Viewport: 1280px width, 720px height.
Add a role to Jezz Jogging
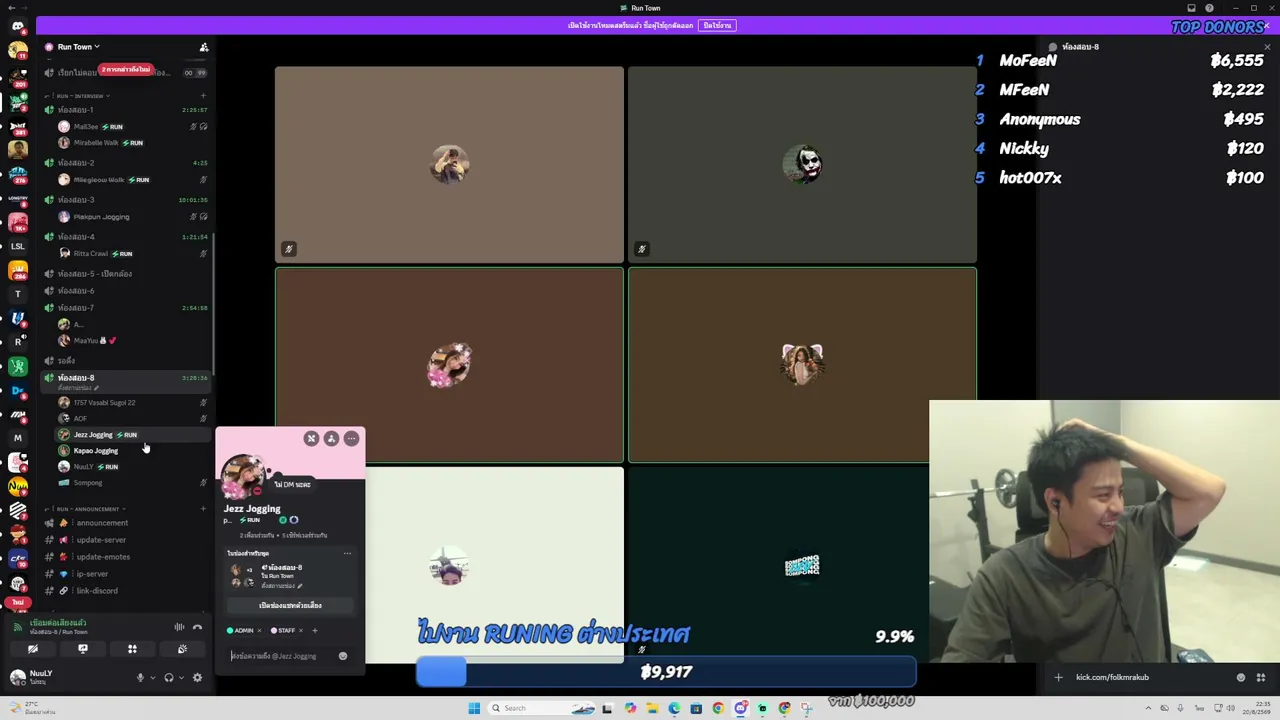tap(314, 631)
